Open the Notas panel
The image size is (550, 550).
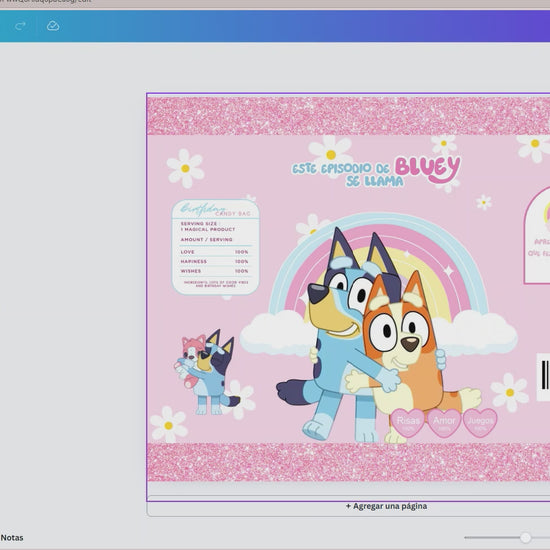pos(12,538)
